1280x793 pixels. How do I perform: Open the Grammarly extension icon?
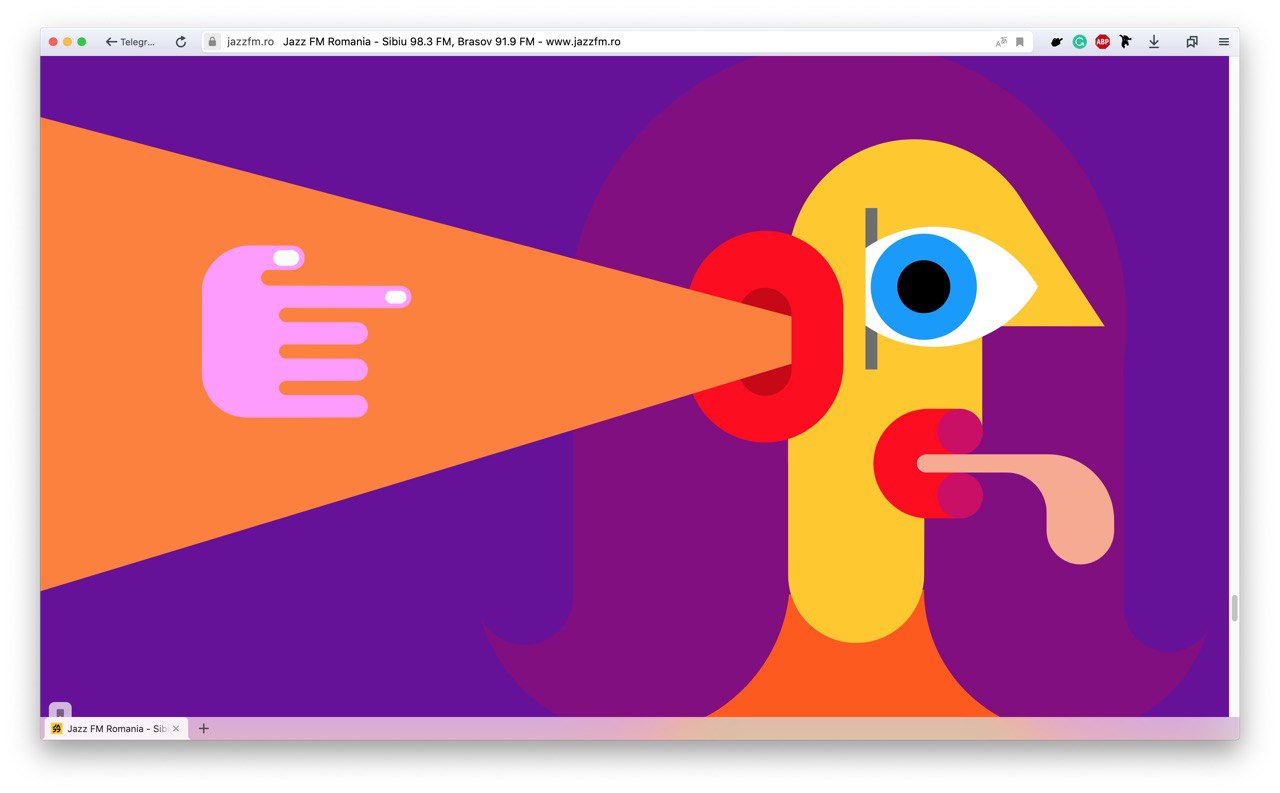click(1080, 42)
